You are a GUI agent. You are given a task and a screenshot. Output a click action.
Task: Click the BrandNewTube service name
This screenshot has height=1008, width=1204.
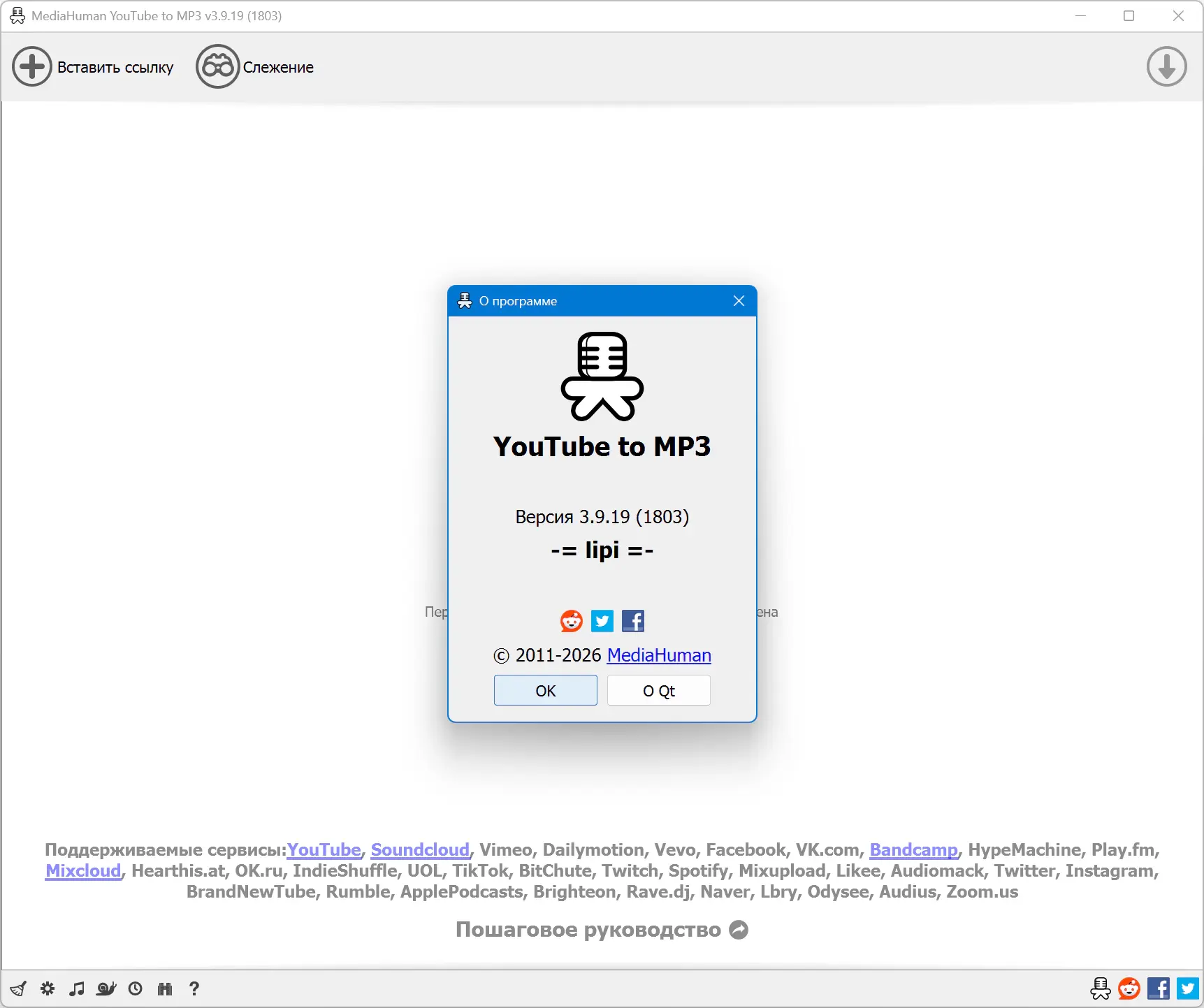click(252, 892)
